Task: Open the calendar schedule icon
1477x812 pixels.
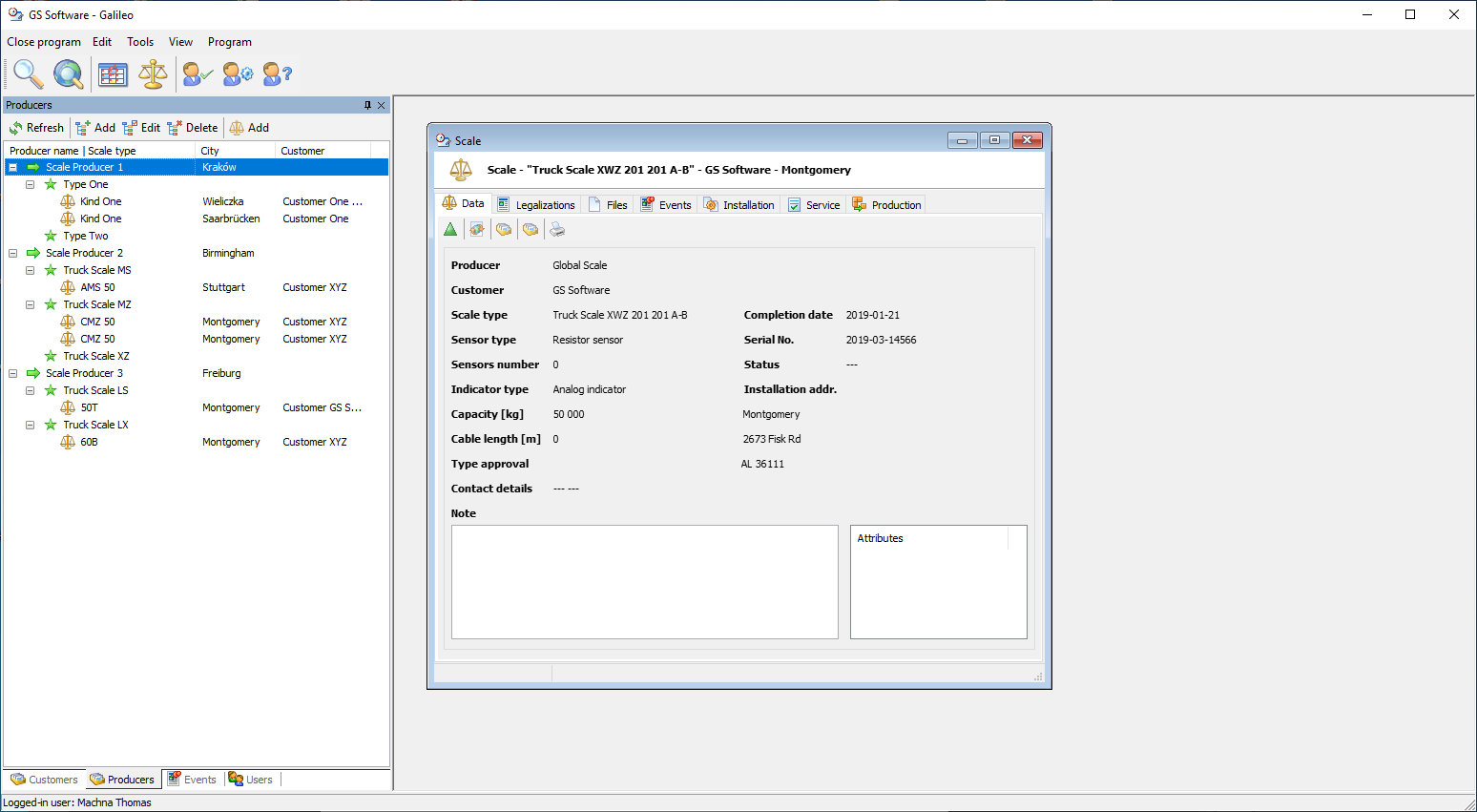Action: click(113, 74)
